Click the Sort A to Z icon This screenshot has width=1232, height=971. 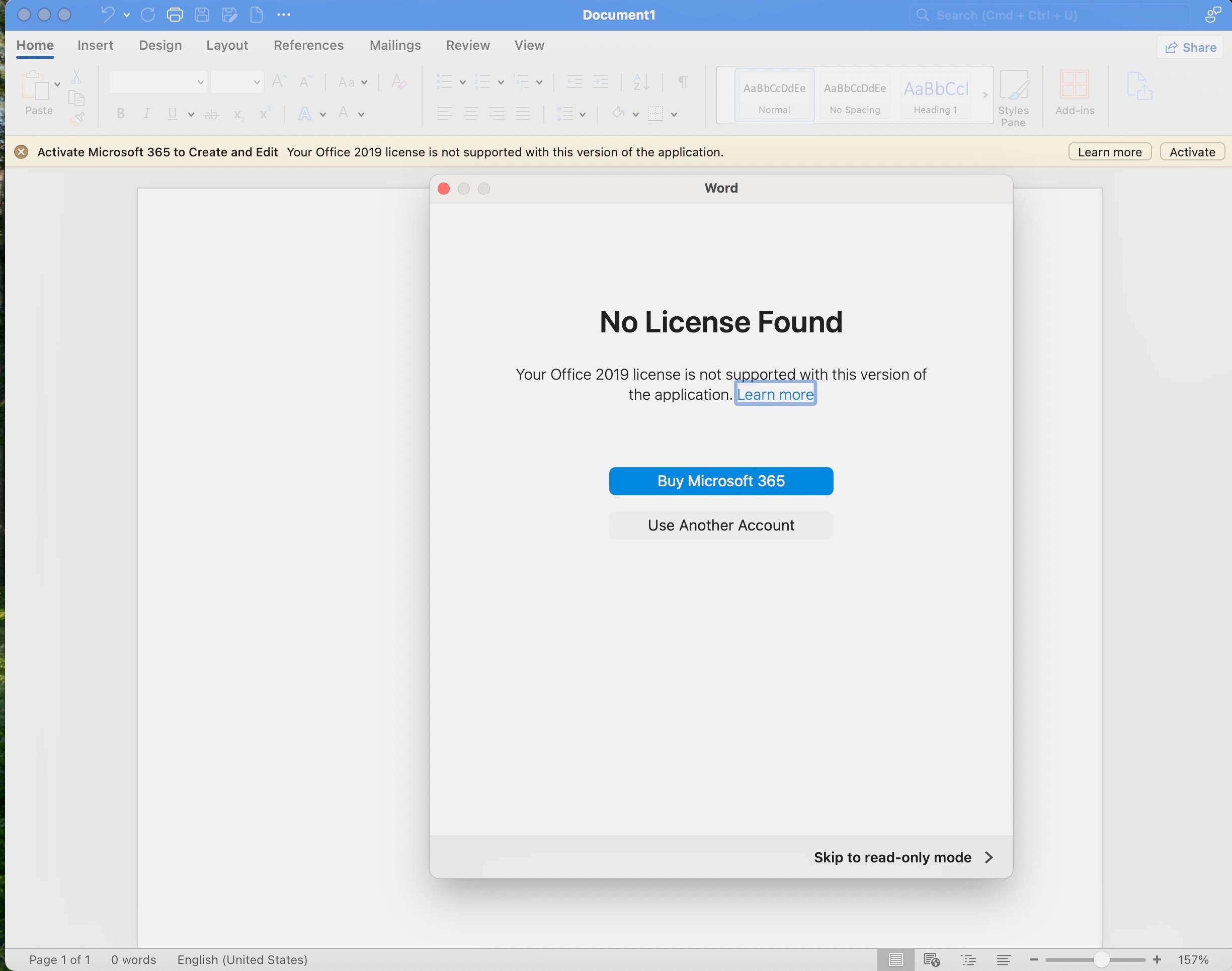click(641, 82)
